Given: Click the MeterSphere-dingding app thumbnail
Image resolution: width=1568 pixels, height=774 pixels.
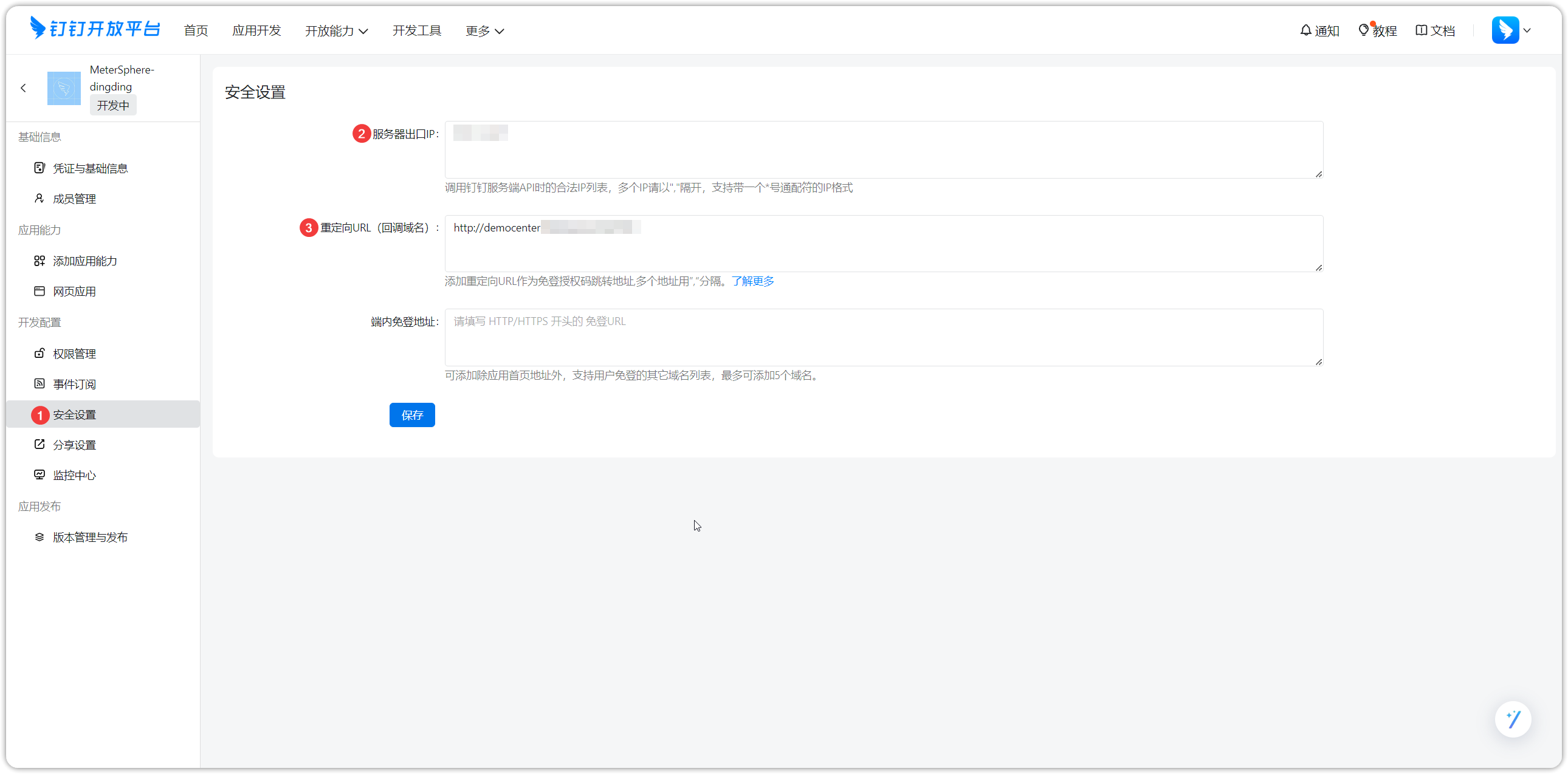Looking at the screenshot, I should (64, 88).
